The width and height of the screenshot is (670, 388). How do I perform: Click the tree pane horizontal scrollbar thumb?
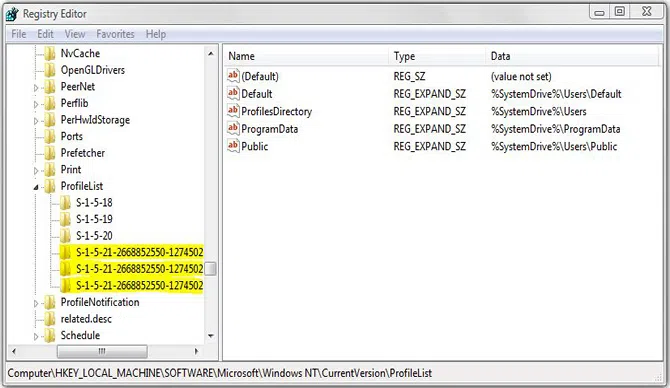(102, 351)
